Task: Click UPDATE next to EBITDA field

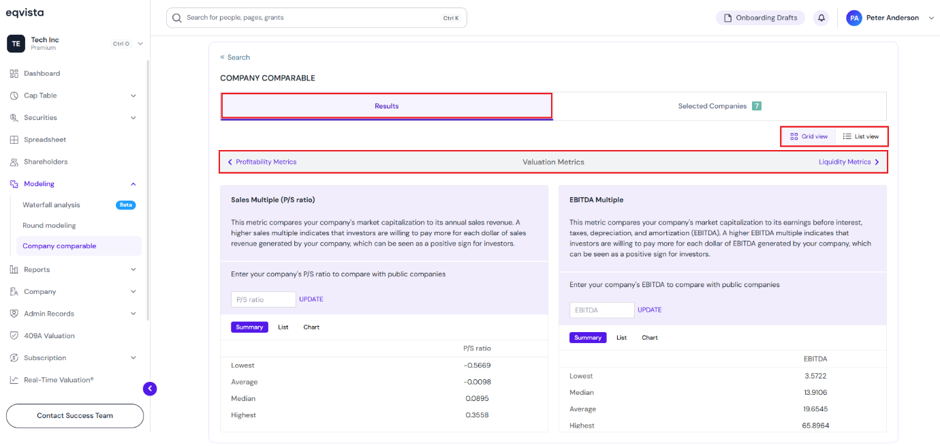Action: click(650, 310)
